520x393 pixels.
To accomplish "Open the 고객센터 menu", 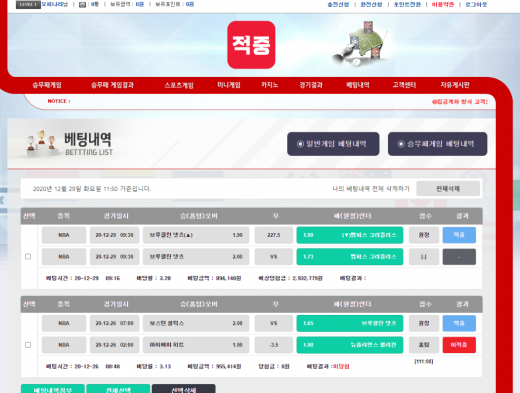I will point(404,85).
